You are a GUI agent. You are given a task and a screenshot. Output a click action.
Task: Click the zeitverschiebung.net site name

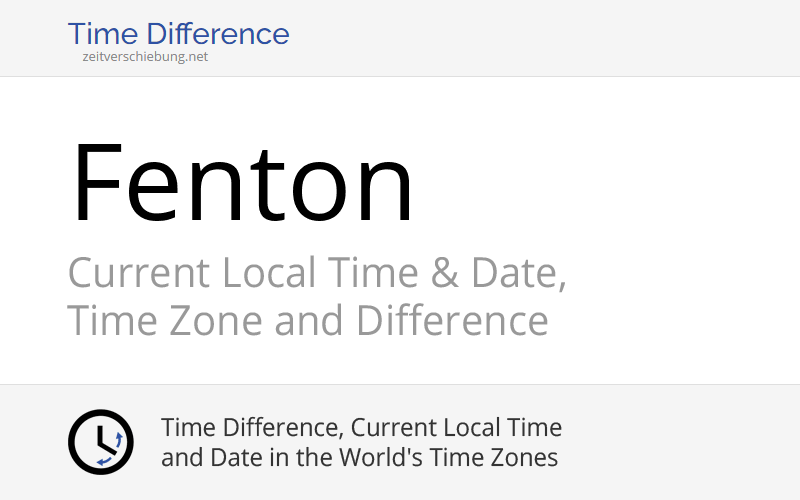point(145,57)
